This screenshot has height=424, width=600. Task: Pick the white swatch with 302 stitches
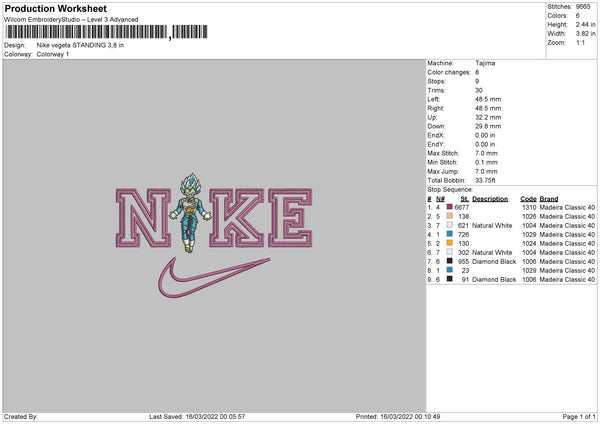point(450,252)
